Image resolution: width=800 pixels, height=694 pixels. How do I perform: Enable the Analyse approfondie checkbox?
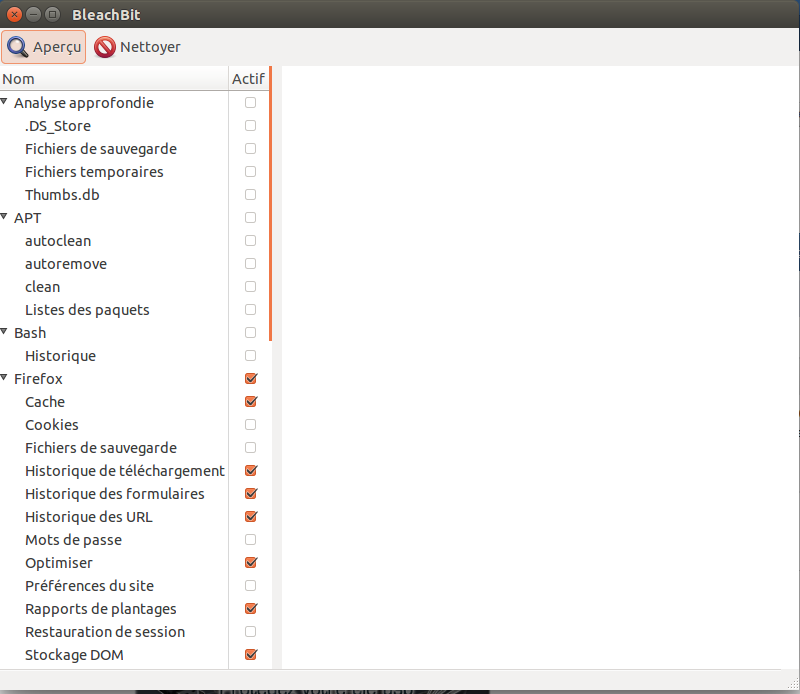(250, 103)
